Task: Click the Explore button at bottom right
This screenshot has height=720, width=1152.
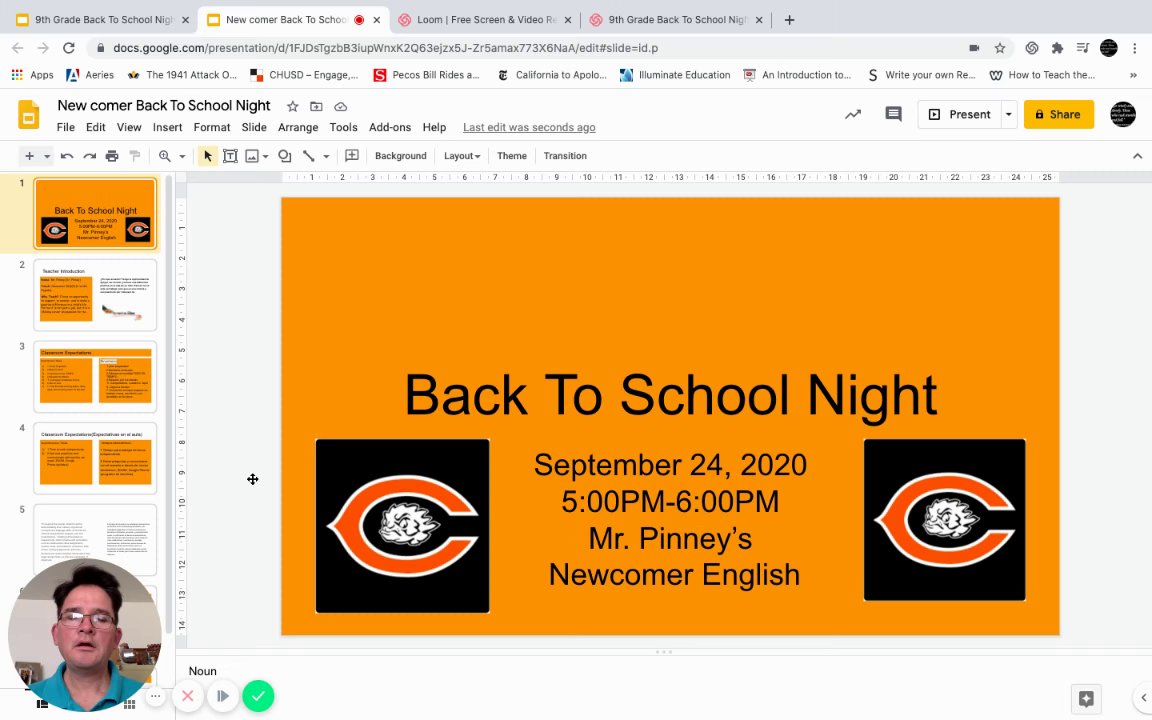Action: 1086,698
